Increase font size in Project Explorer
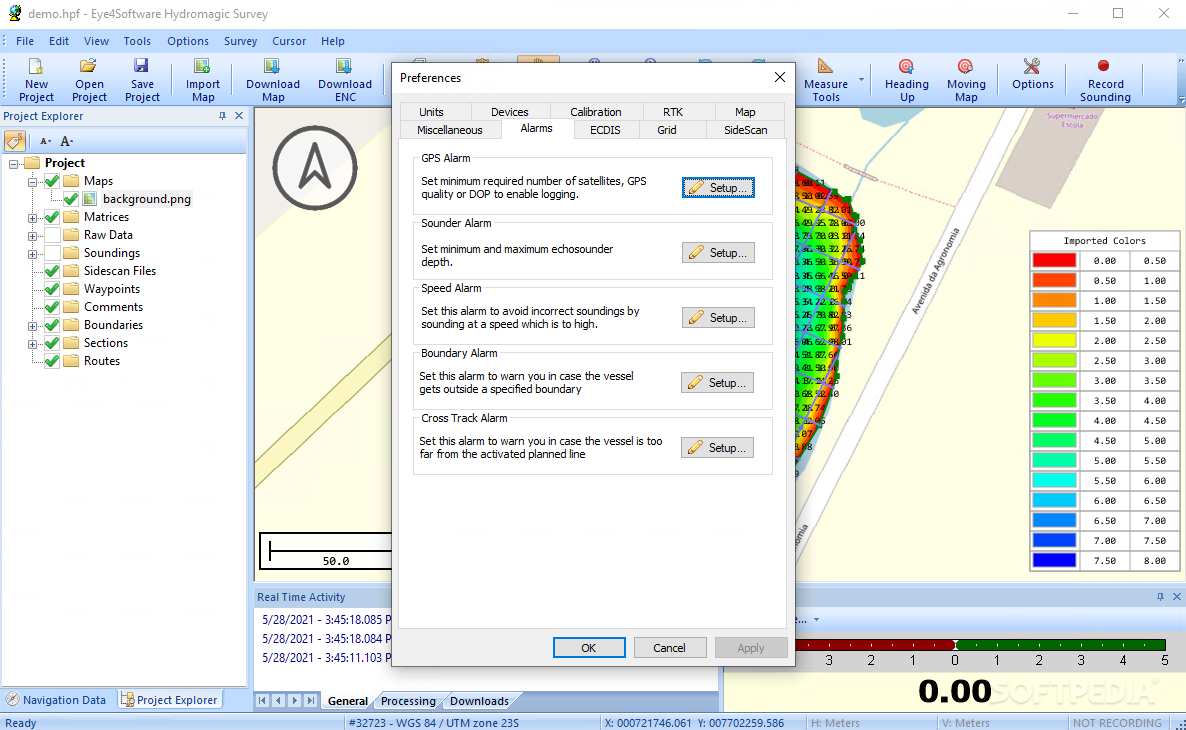The image size is (1186, 730). click(67, 141)
